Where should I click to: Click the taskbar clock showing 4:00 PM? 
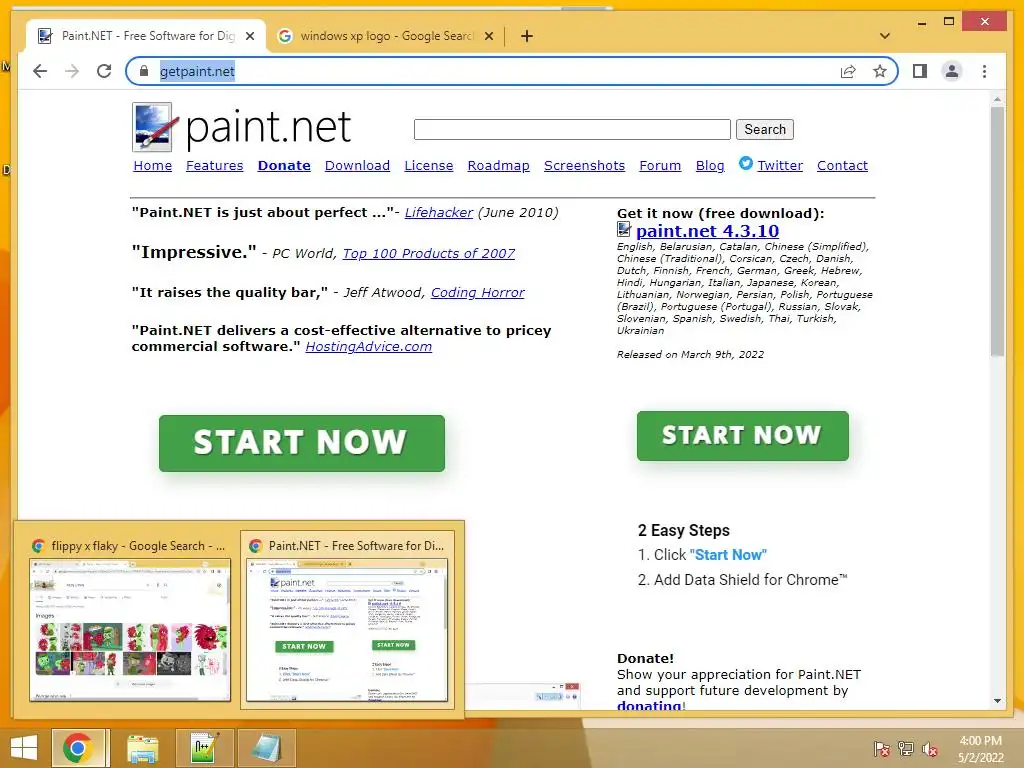[981, 749]
